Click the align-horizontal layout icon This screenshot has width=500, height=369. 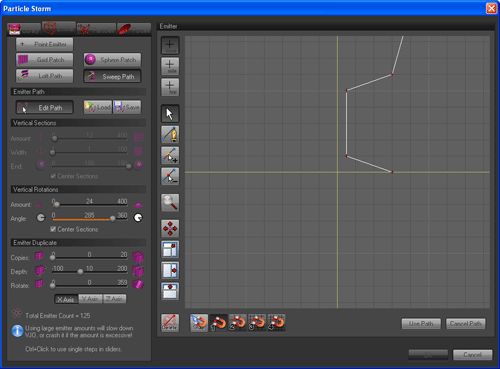(x=170, y=270)
